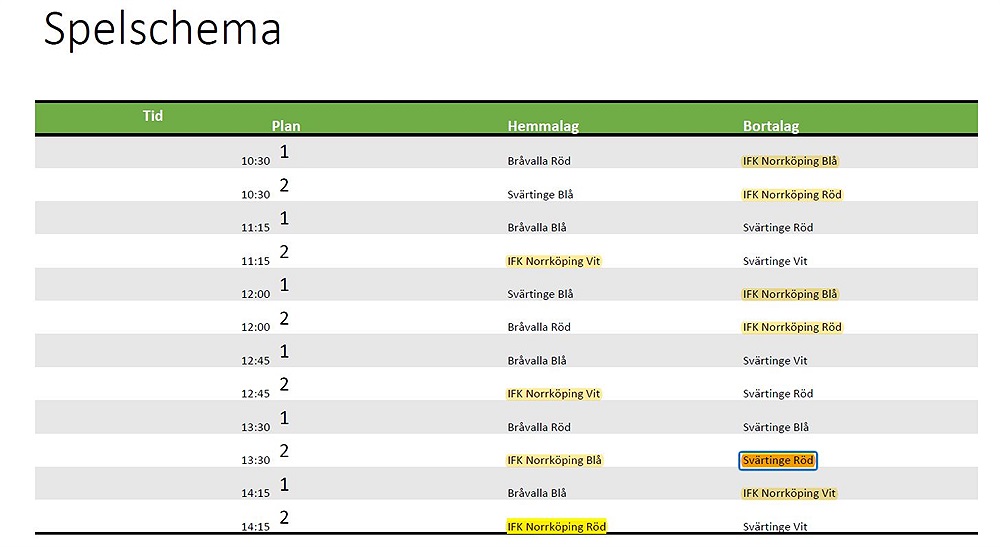Select the Spelschema title text
This screenshot has width=1000, height=547.
coord(162,29)
